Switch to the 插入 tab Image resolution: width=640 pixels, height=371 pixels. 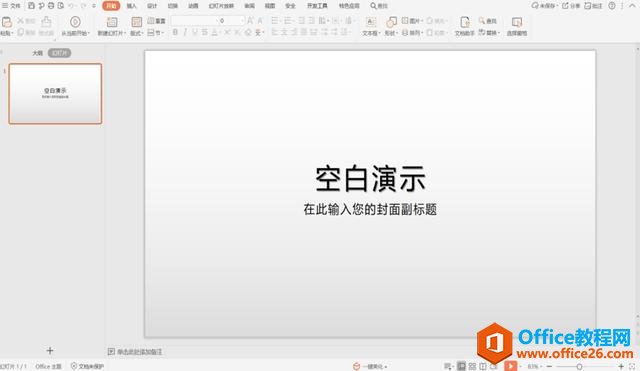[x=131, y=6]
